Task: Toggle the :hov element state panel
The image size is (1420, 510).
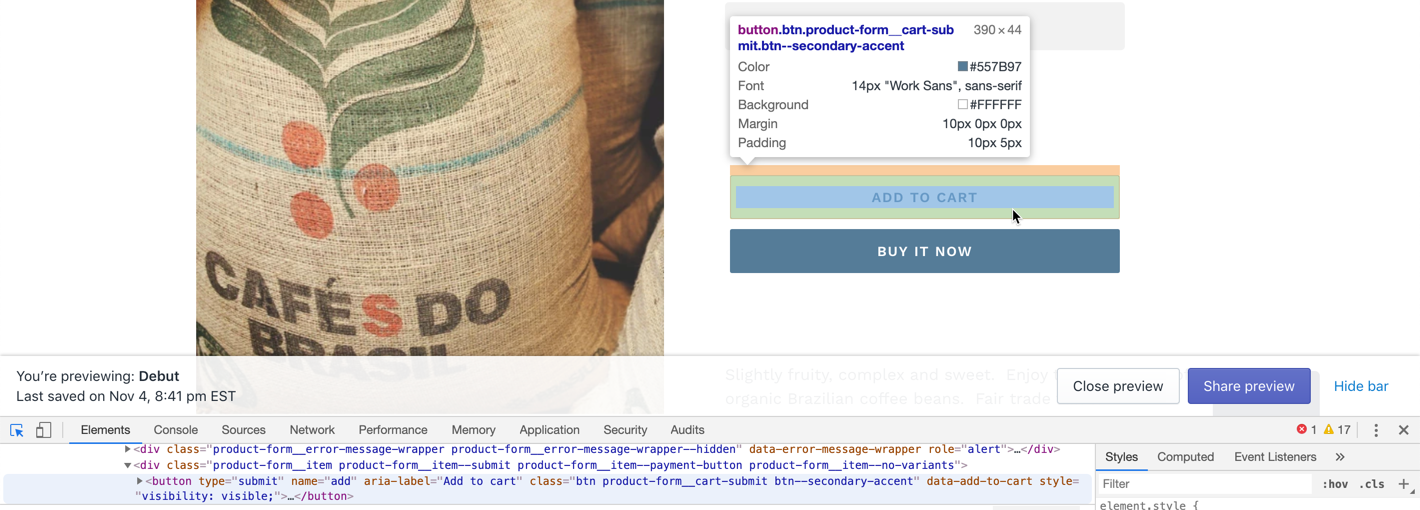Action: coord(1335,484)
